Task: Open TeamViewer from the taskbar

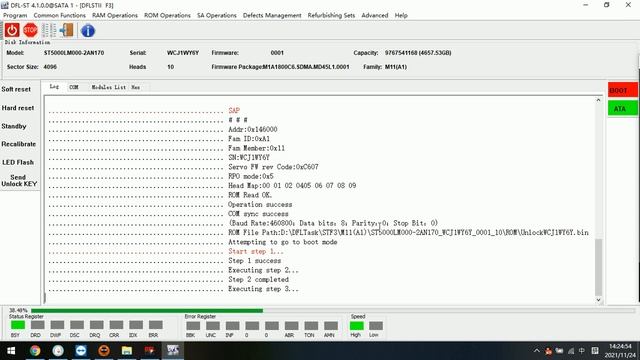Action: coord(81,351)
